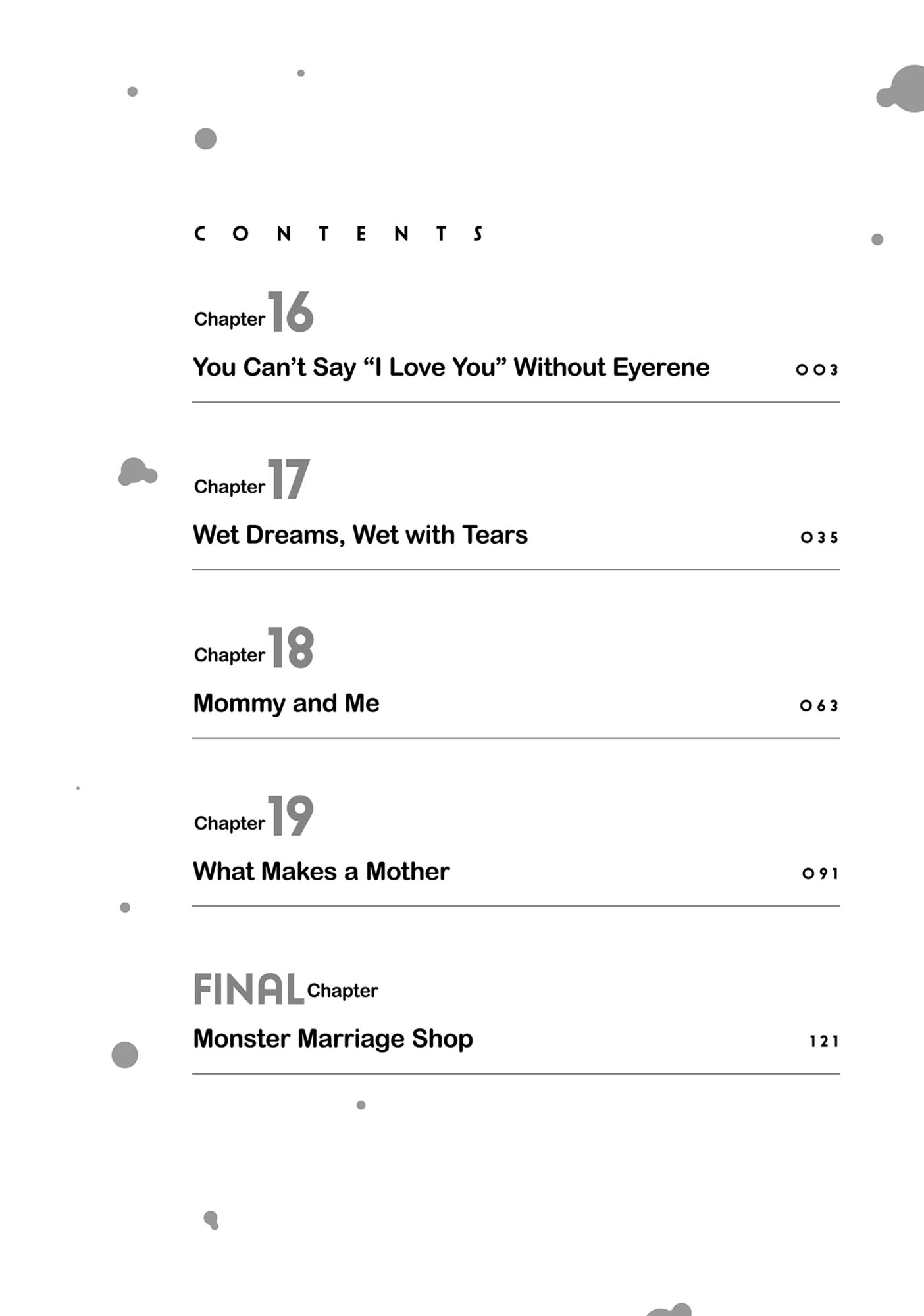Viewport: 924px width, 1316px height.
Task: Select the Chapter 18 heading
Action: [x=254, y=649]
